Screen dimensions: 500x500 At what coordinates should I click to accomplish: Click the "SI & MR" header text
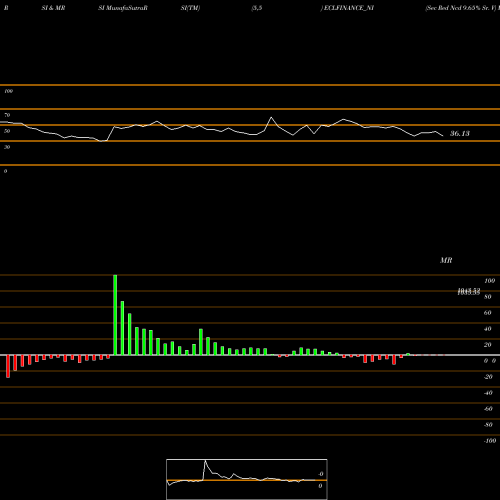coord(53,8)
